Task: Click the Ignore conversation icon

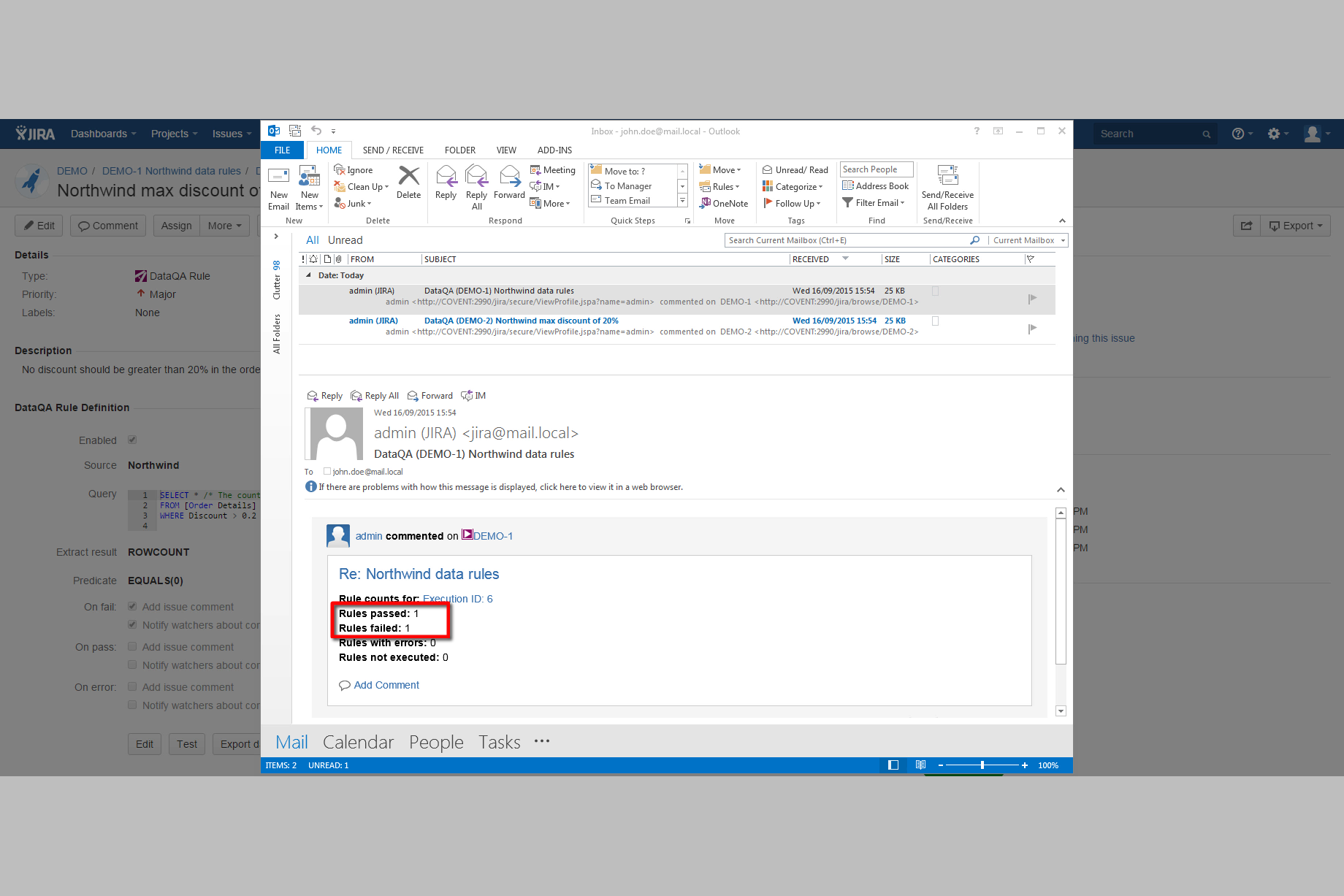Action: (340, 170)
